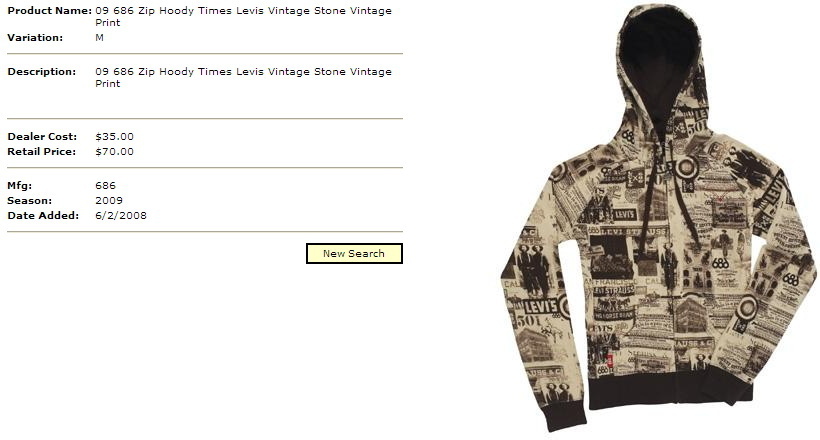Click the Dealer Cost value $35.00
The image size is (820, 440).
tap(115, 137)
